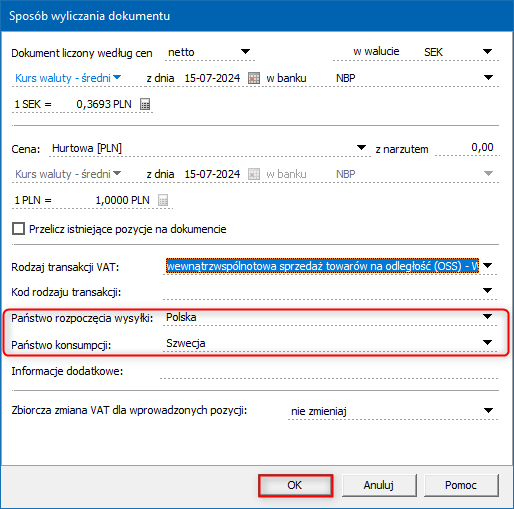Click the greyed calendar icon in Cena row
This screenshot has height=509, width=514.
pos(254,174)
